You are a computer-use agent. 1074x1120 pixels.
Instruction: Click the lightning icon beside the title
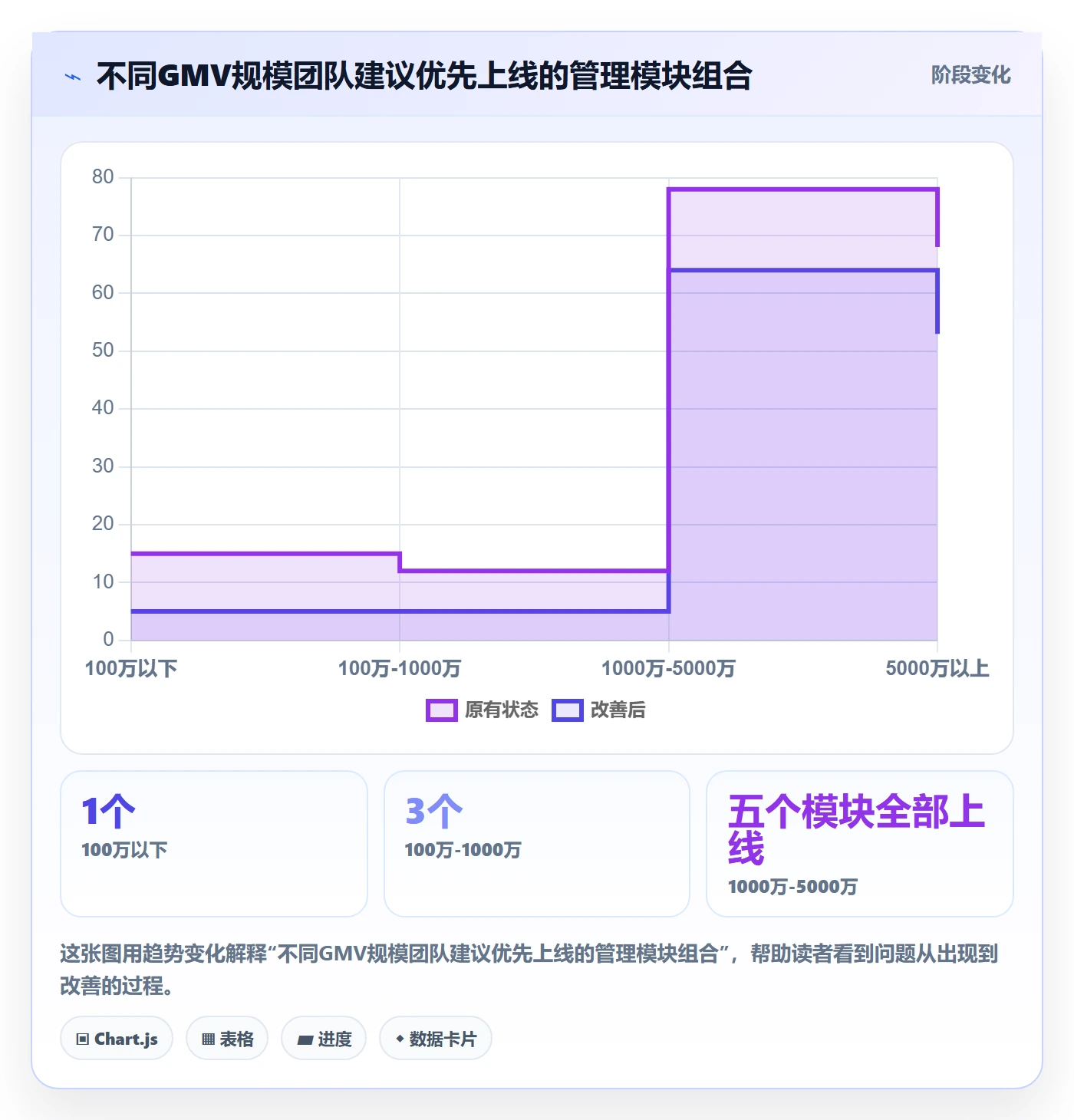[73, 77]
